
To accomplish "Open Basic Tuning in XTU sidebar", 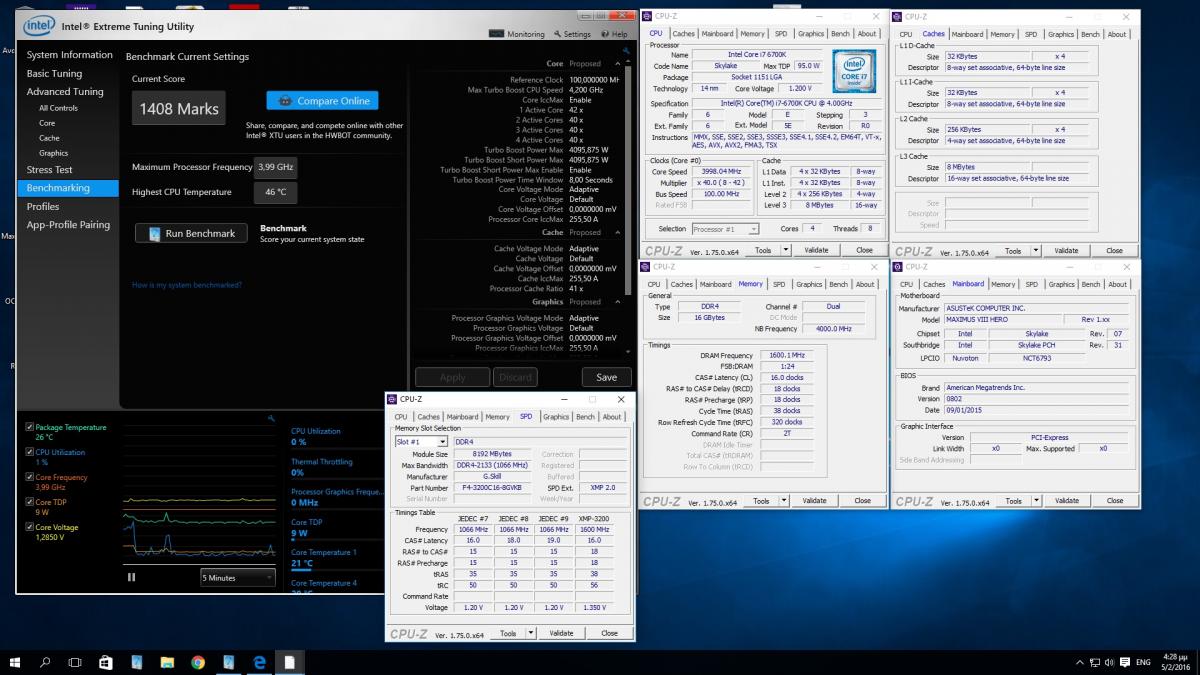I will pos(54,74).
